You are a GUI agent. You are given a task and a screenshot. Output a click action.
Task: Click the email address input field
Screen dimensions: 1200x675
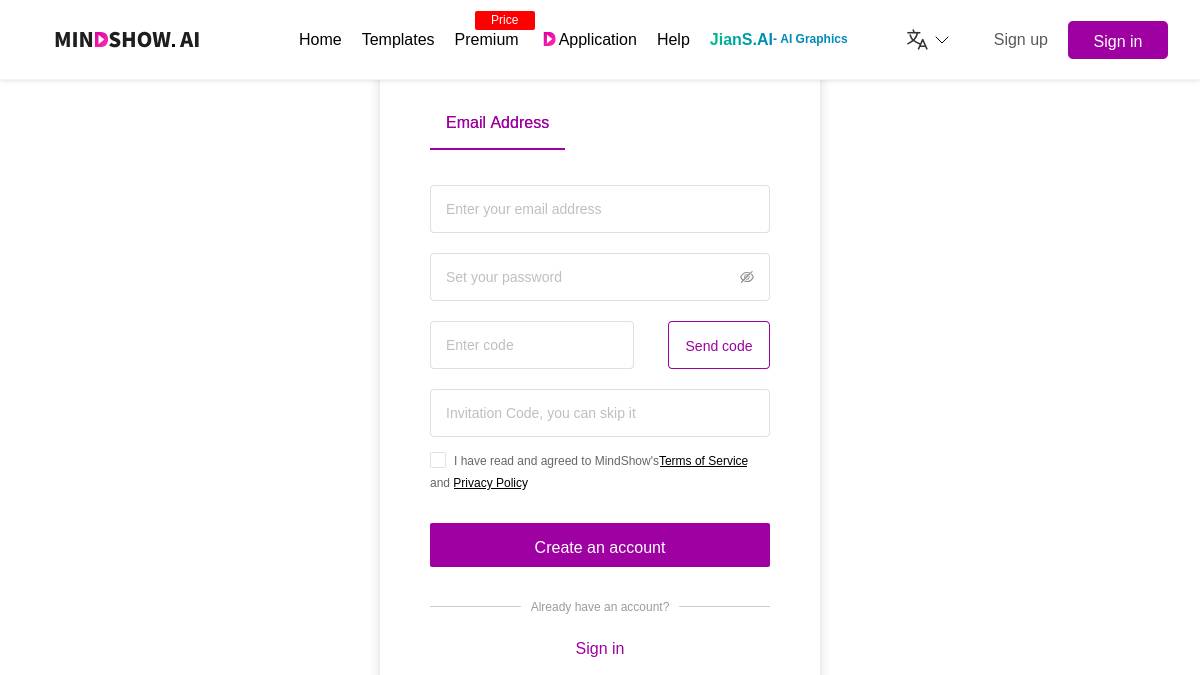coord(600,209)
